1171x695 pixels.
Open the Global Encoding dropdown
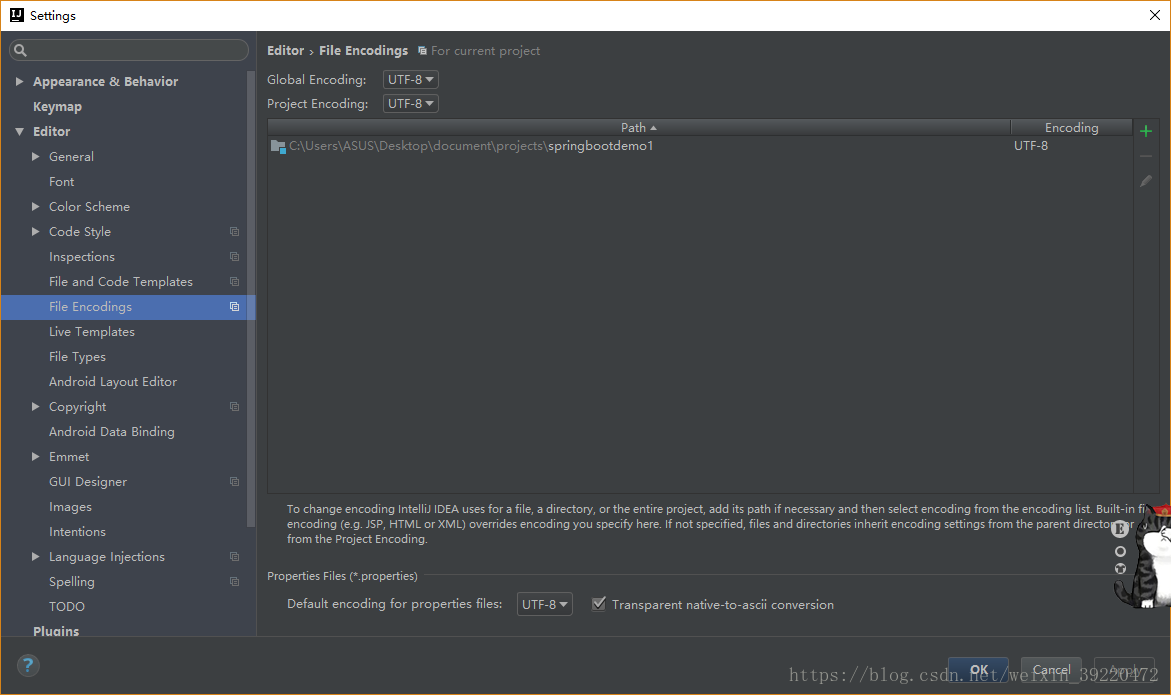(x=410, y=80)
